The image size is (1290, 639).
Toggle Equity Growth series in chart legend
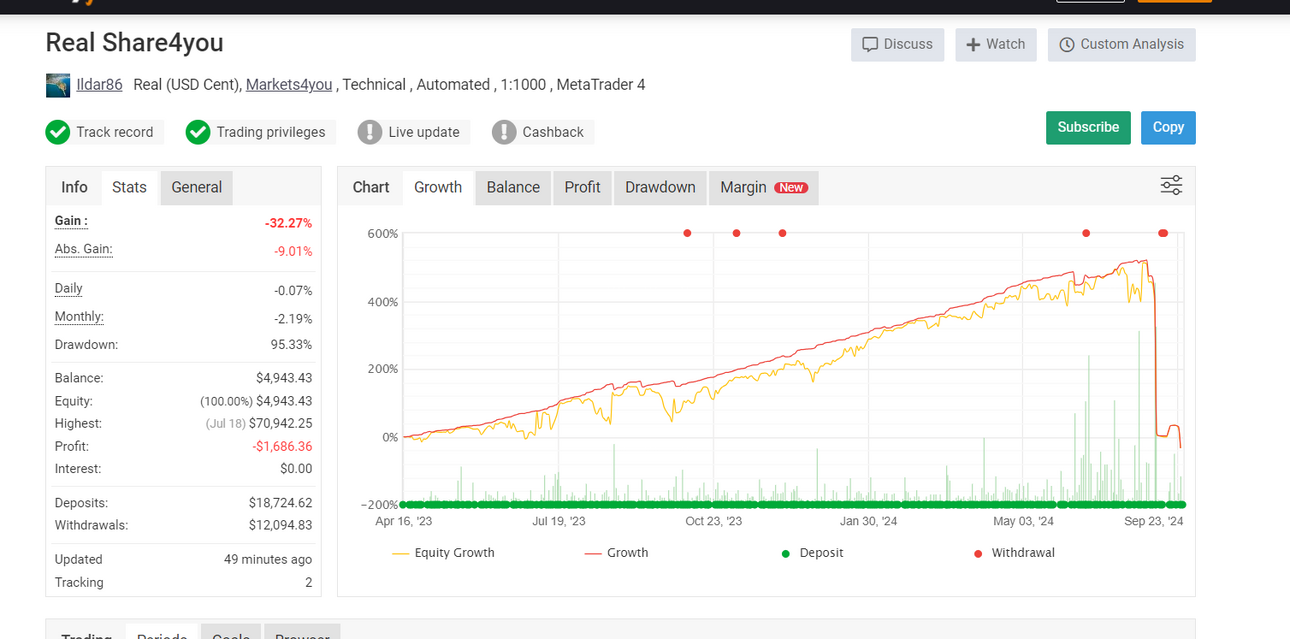coord(443,553)
